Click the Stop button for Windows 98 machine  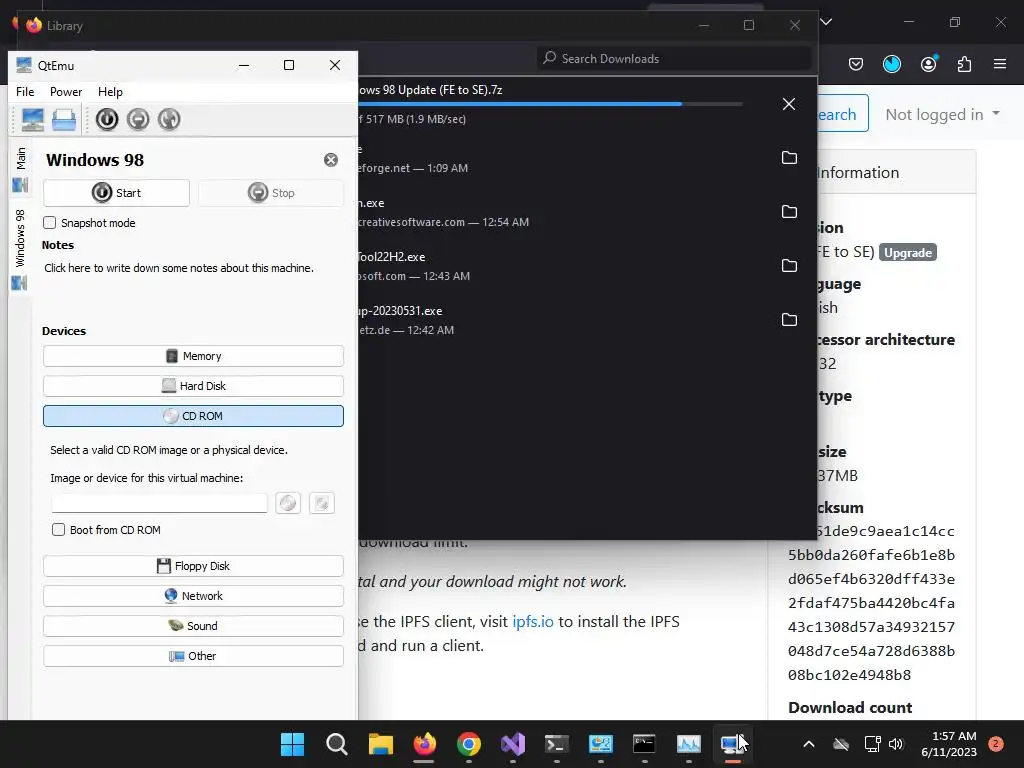click(x=271, y=193)
